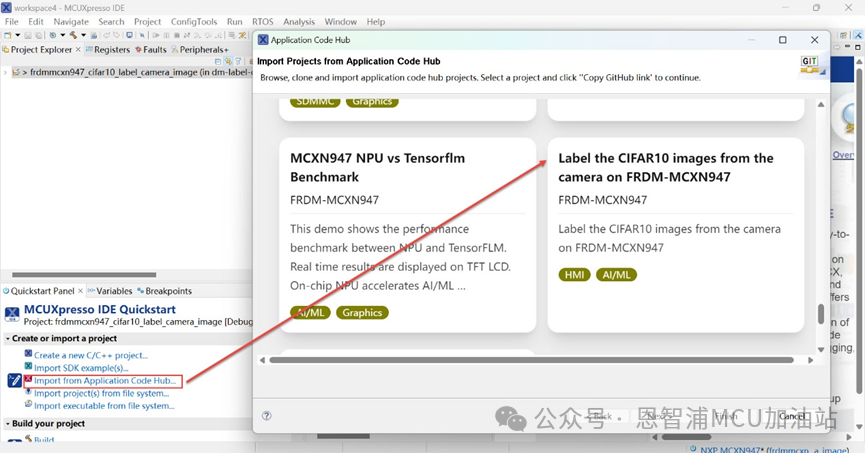865x453 pixels.
Task: Switch to the Faults tab
Action: point(151,50)
